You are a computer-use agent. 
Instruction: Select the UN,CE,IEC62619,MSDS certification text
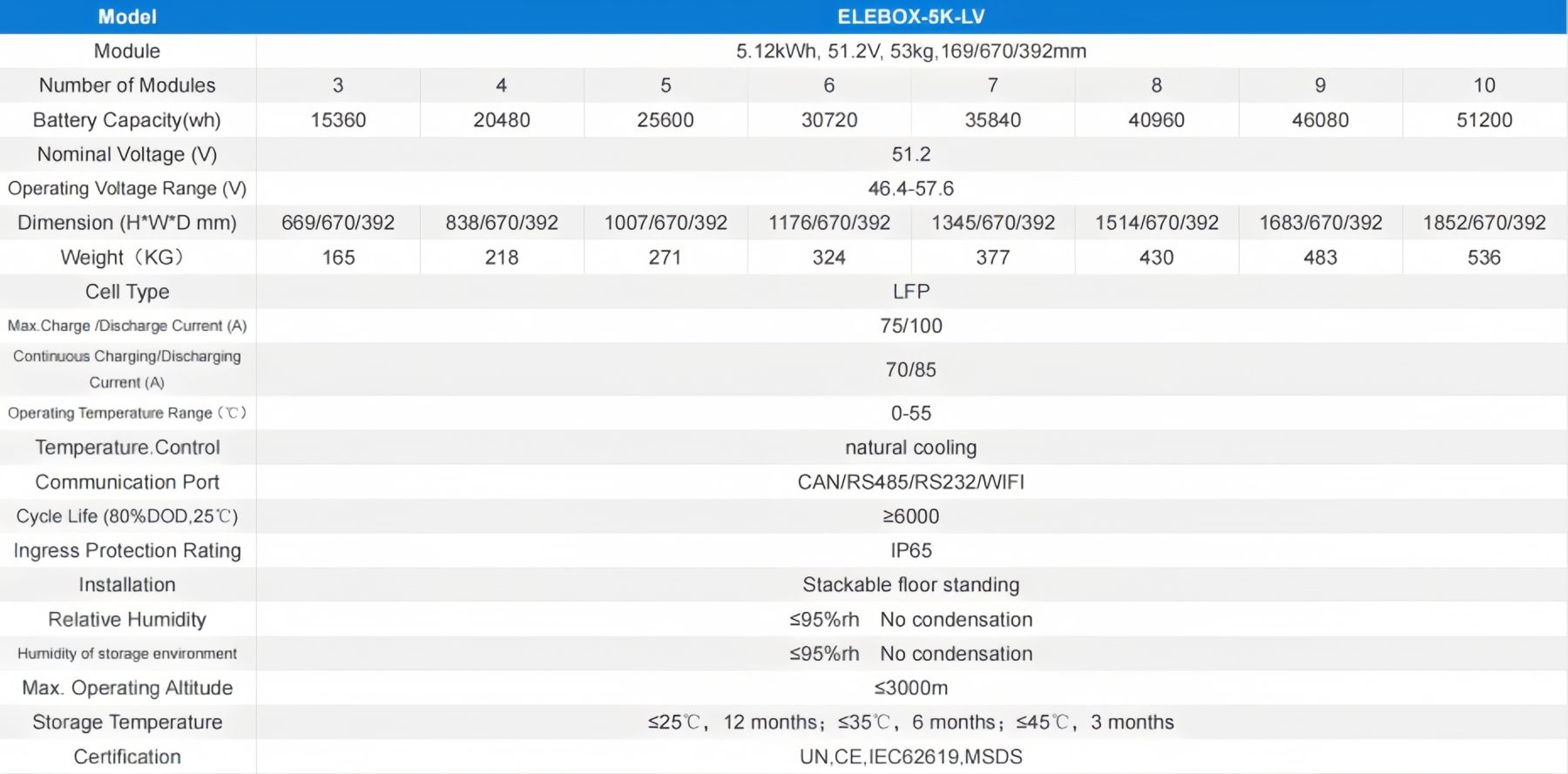[910, 757]
